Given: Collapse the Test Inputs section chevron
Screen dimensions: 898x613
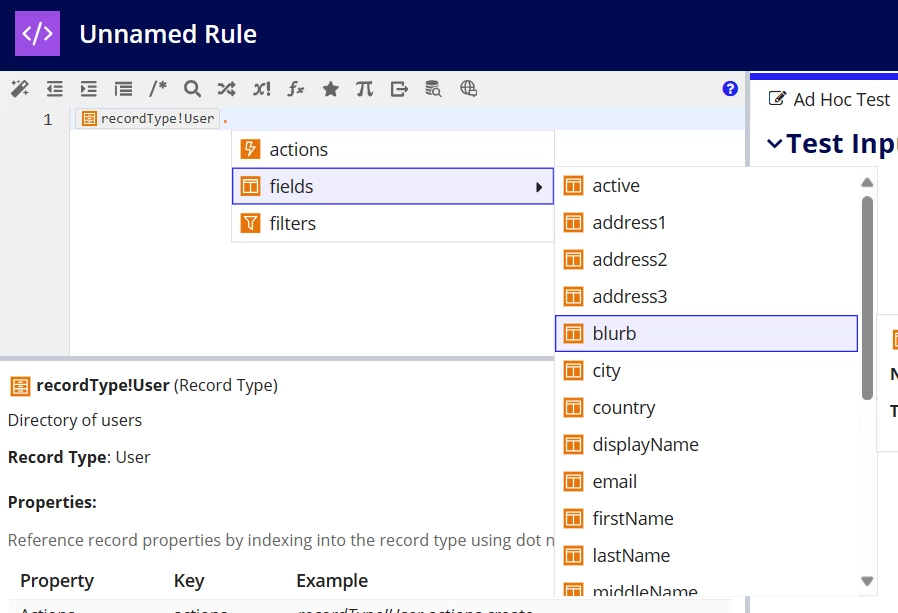Looking at the screenshot, I should [x=774, y=143].
